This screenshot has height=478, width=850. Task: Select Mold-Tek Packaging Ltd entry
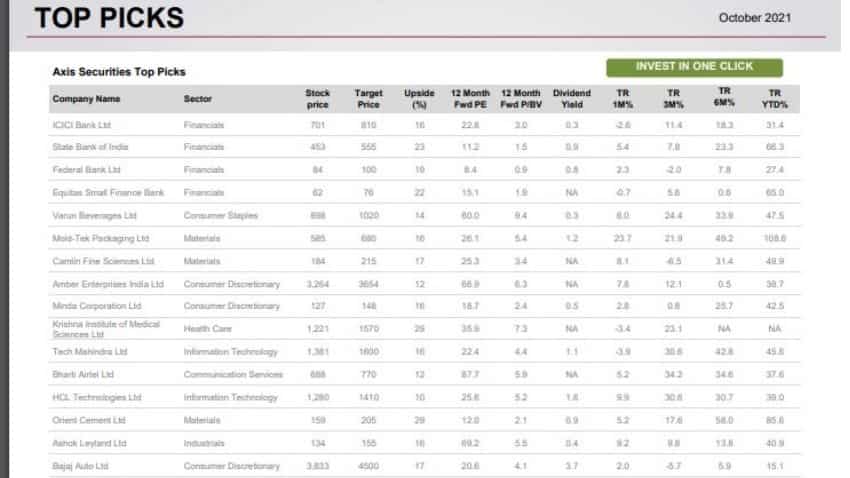coord(100,239)
